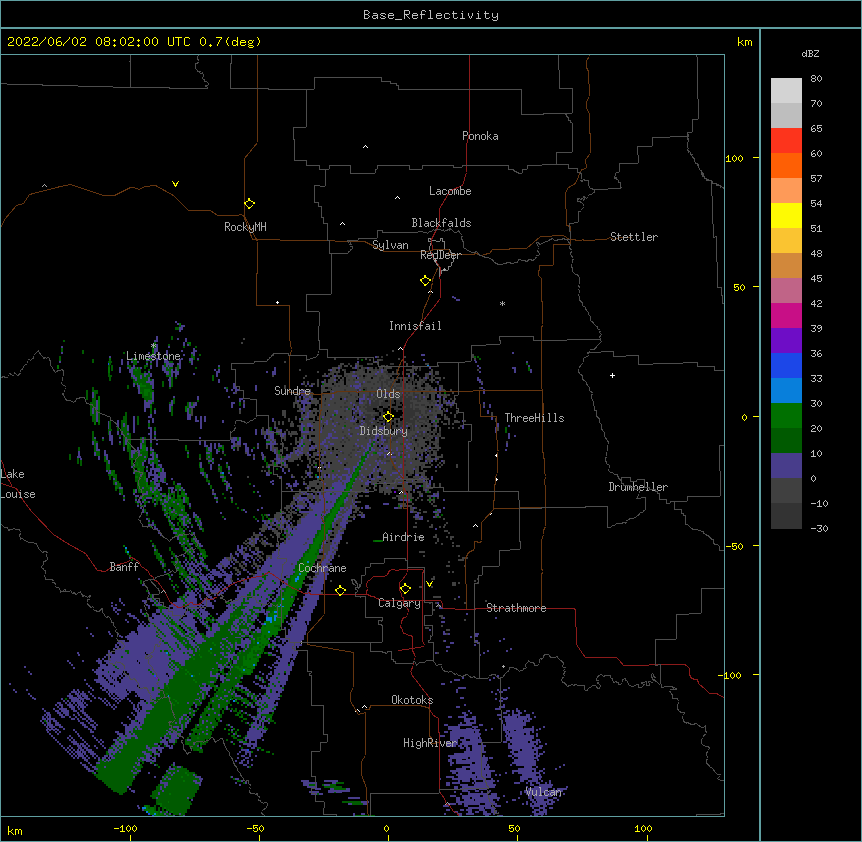Select the green 20–30 dBZ legend swatch
Viewport: 862px width, 842px height.
pyautogui.click(x=786, y=416)
